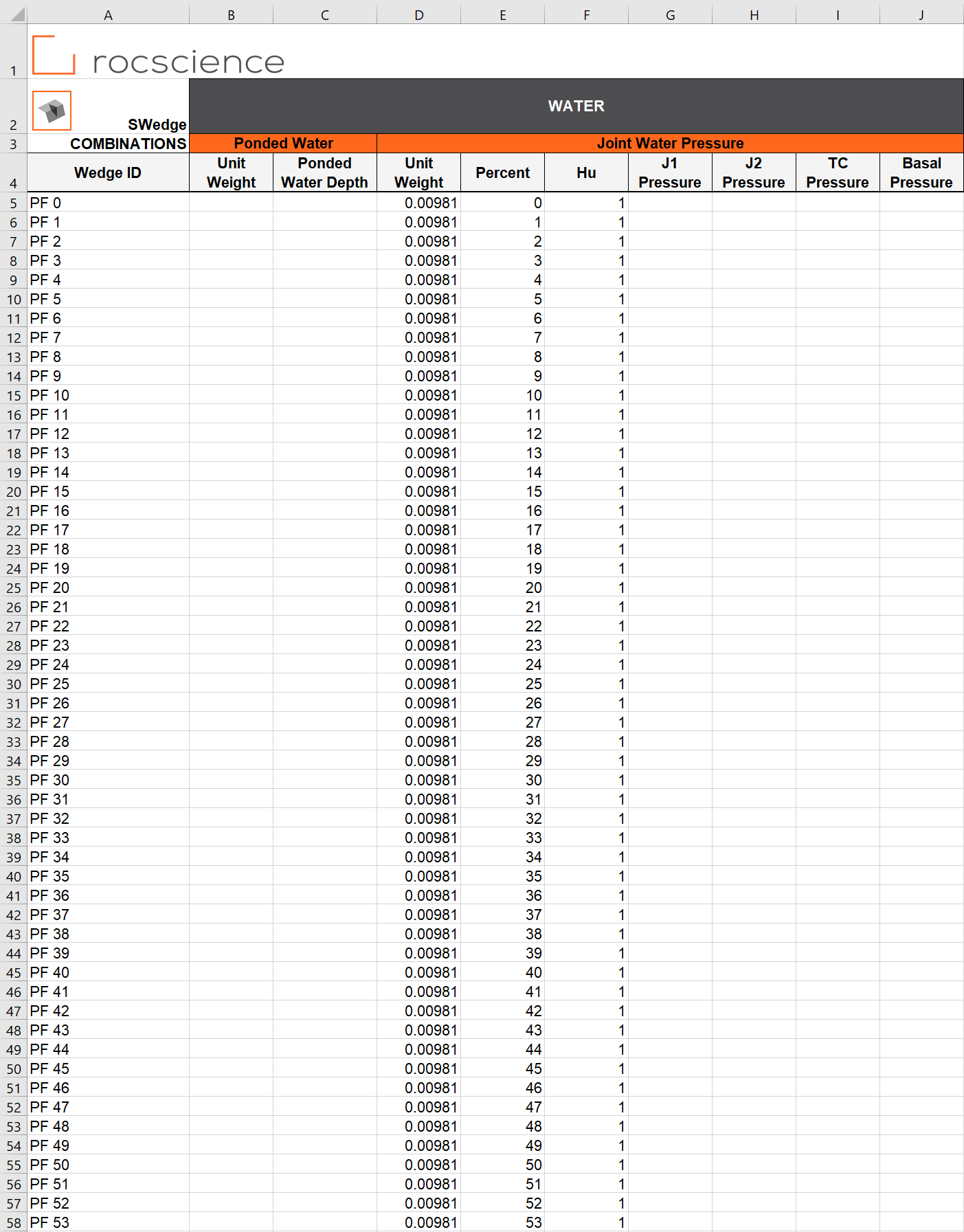Click the J1 Pressure column heading

pyautogui.click(x=670, y=172)
